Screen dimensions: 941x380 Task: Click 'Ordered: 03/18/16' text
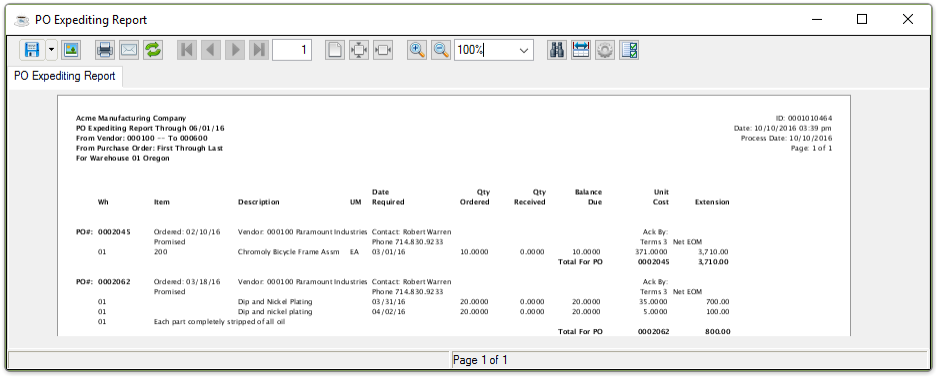point(187,282)
